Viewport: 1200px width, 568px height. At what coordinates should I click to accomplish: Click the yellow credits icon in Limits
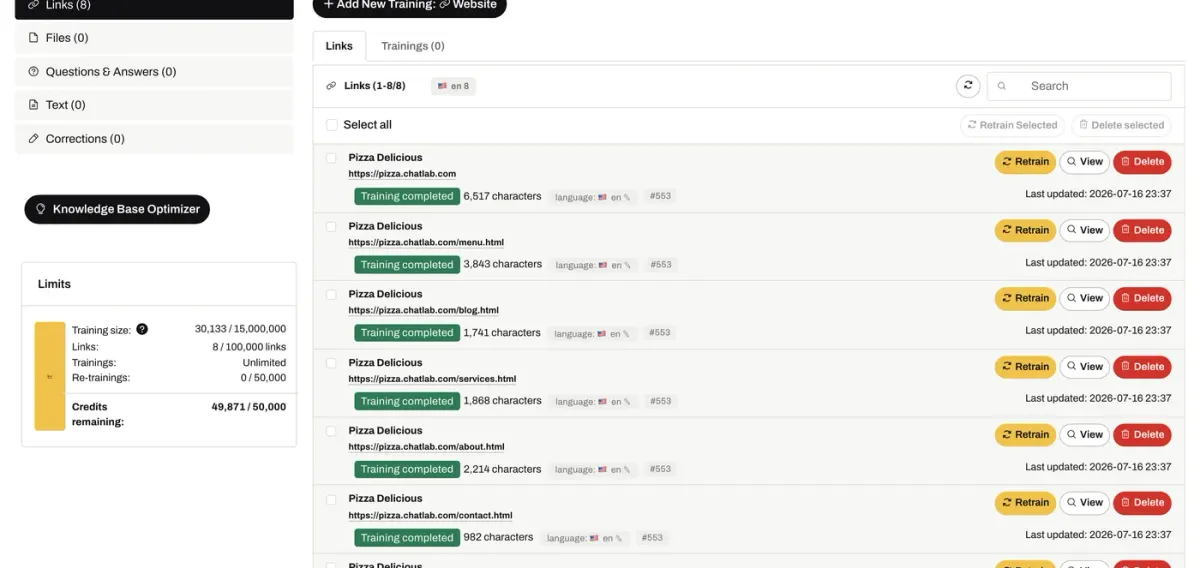click(50, 376)
